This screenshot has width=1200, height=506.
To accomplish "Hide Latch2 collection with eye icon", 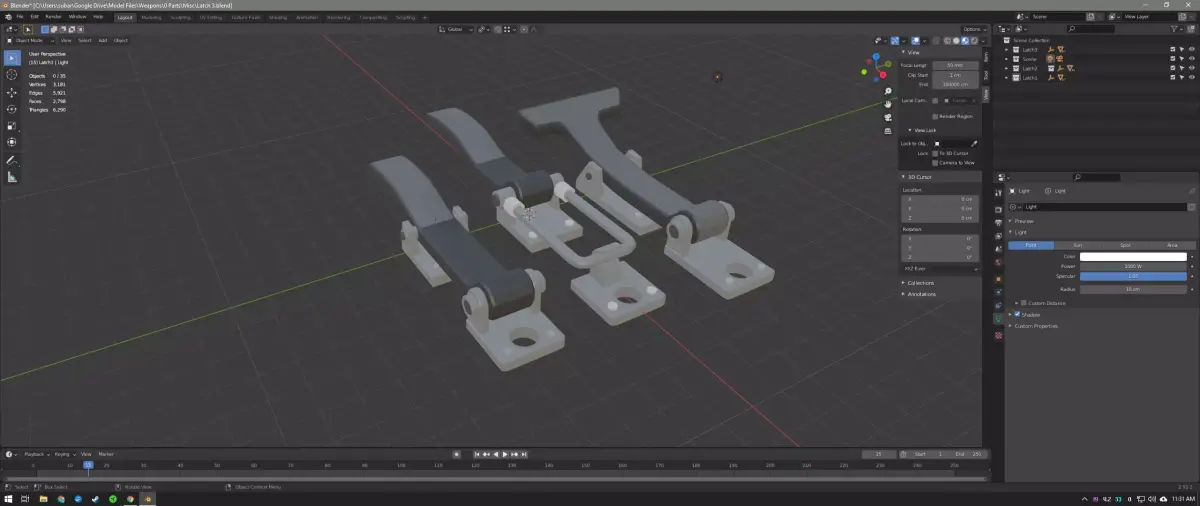I will (1191, 68).
